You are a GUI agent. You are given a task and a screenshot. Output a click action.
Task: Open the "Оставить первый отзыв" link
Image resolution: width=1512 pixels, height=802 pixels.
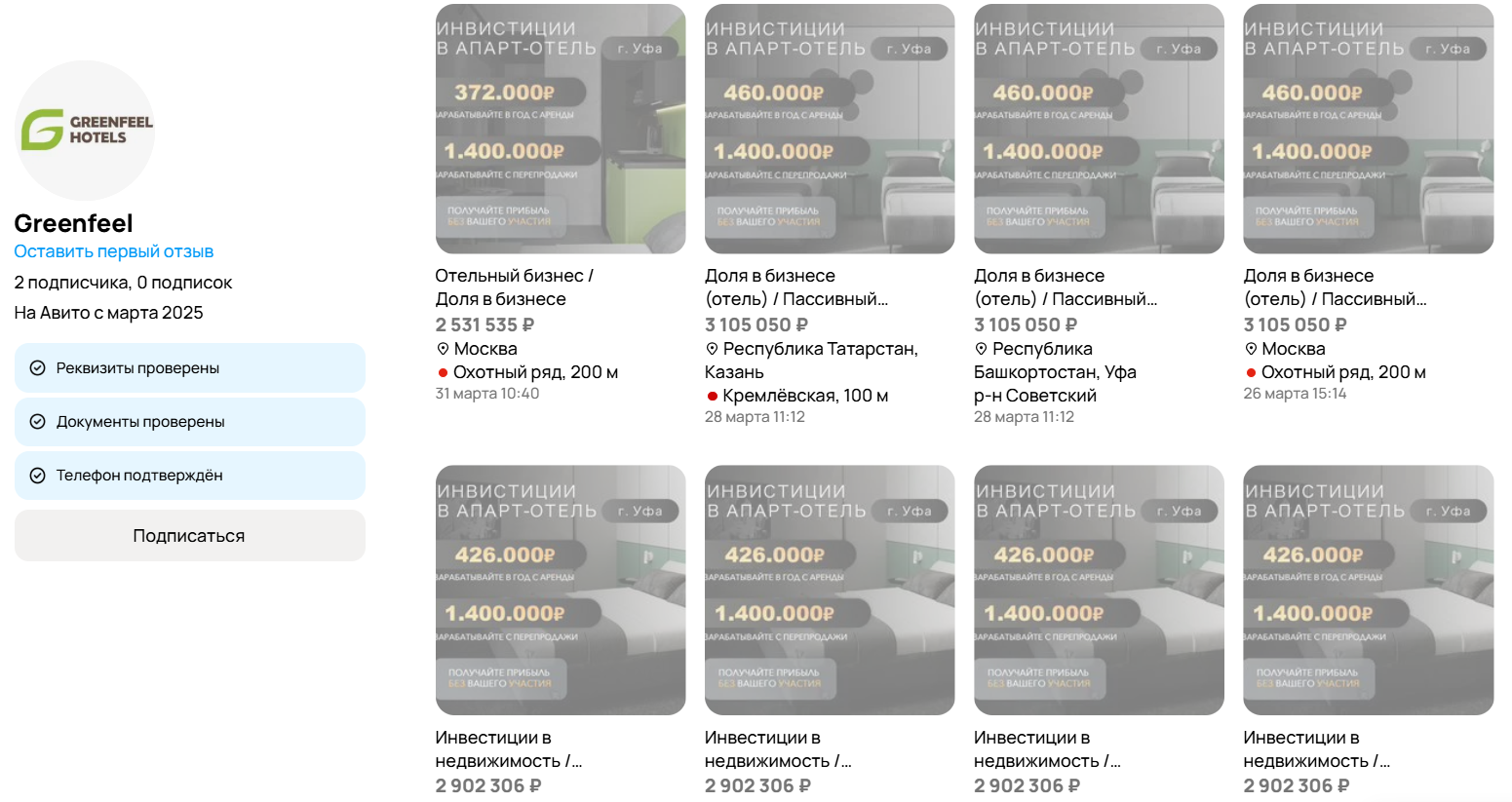click(113, 251)
